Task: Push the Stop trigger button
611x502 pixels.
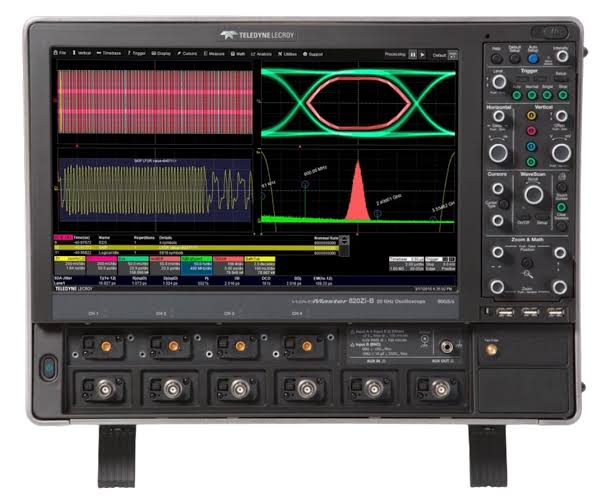Action: coord(563,95)
